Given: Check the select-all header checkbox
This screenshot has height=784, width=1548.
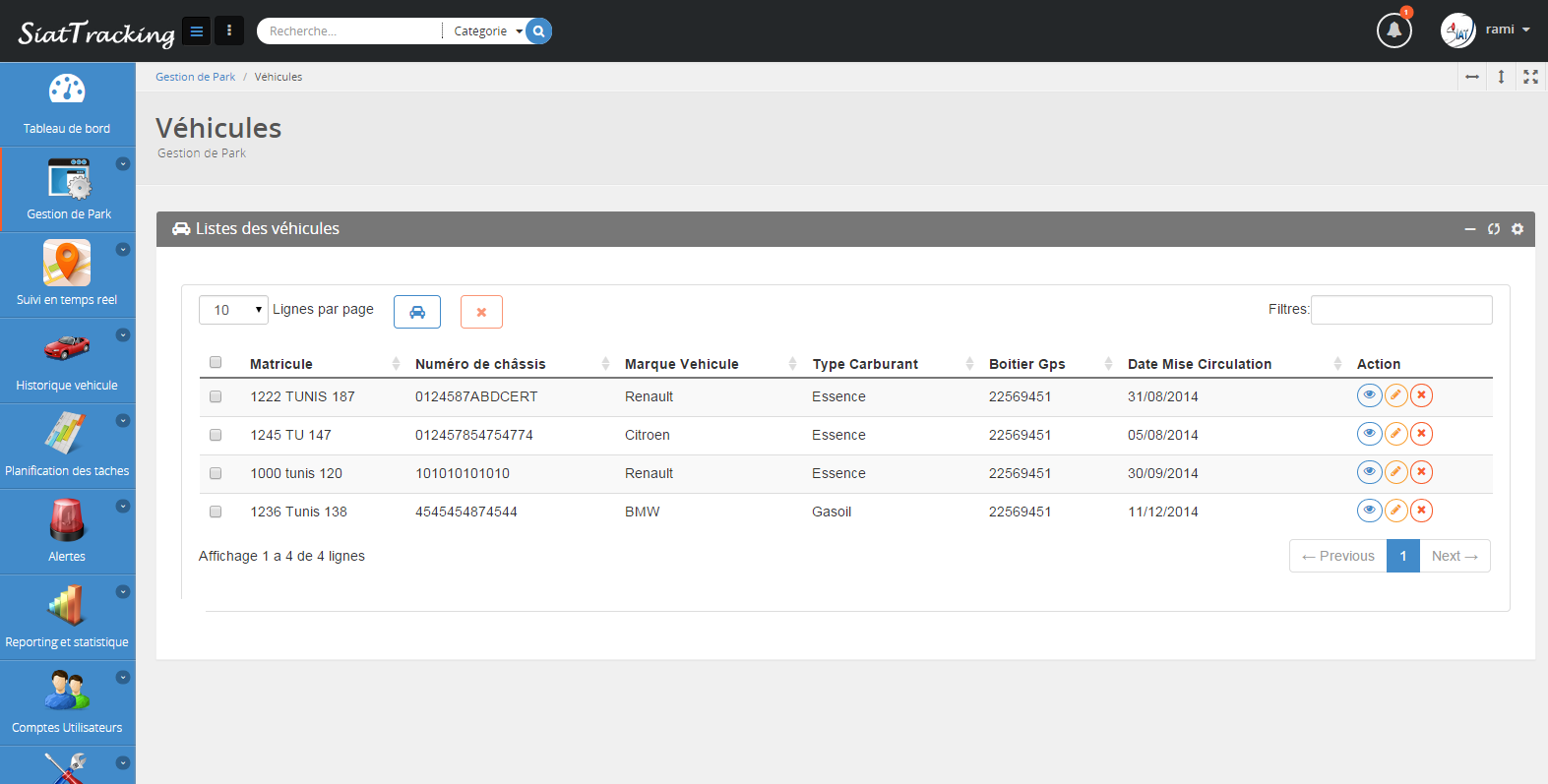Looking at the screenshot, I should point(216,362).
